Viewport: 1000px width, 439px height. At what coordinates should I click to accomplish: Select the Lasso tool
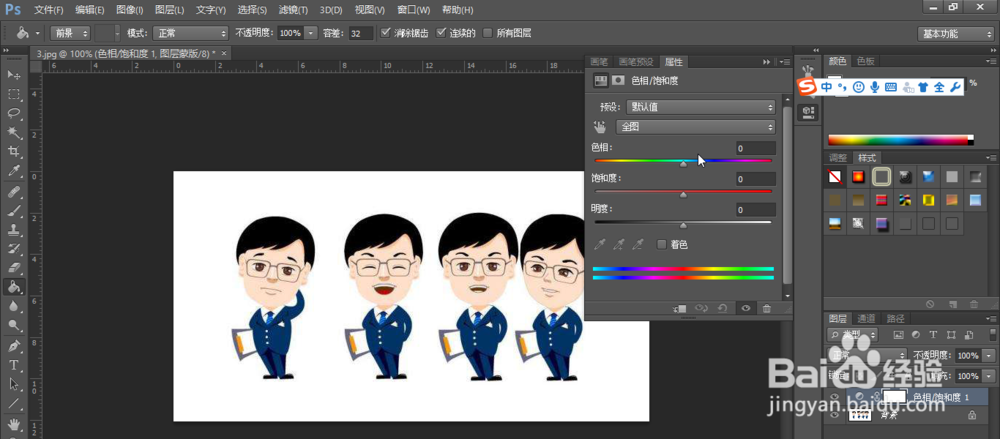14,114
